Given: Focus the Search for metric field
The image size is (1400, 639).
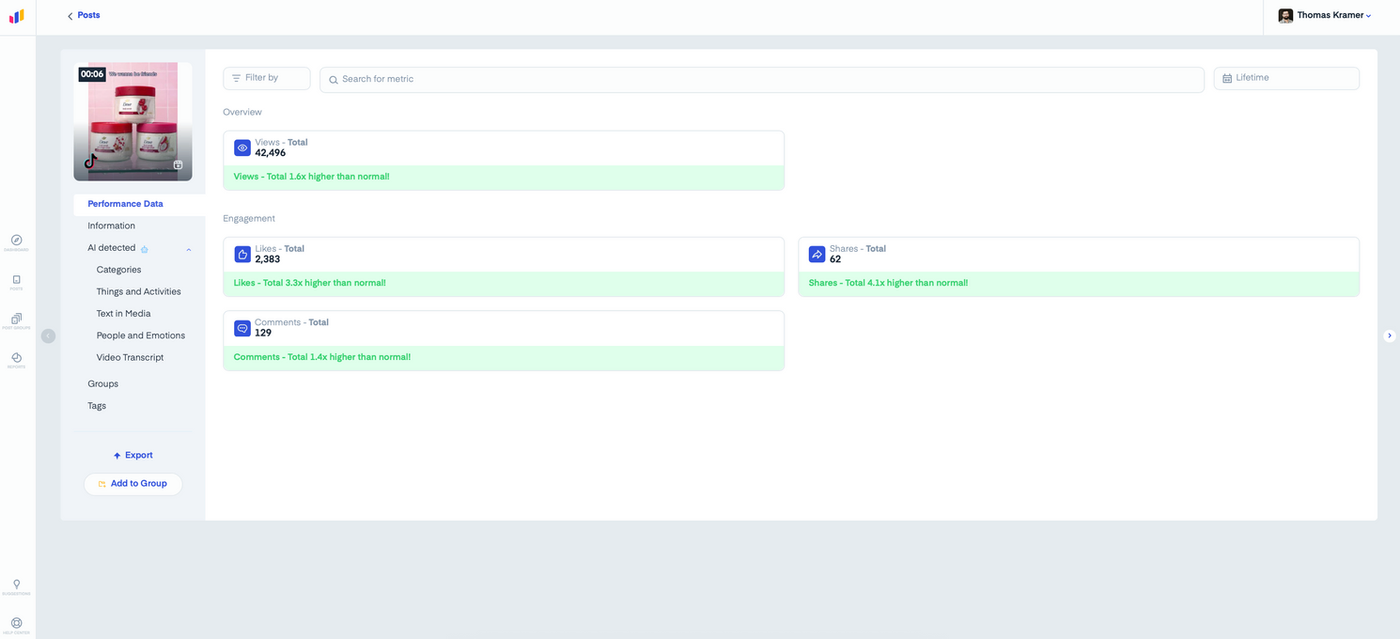Looking at the screenshot, I should click(x=762, y=79).
